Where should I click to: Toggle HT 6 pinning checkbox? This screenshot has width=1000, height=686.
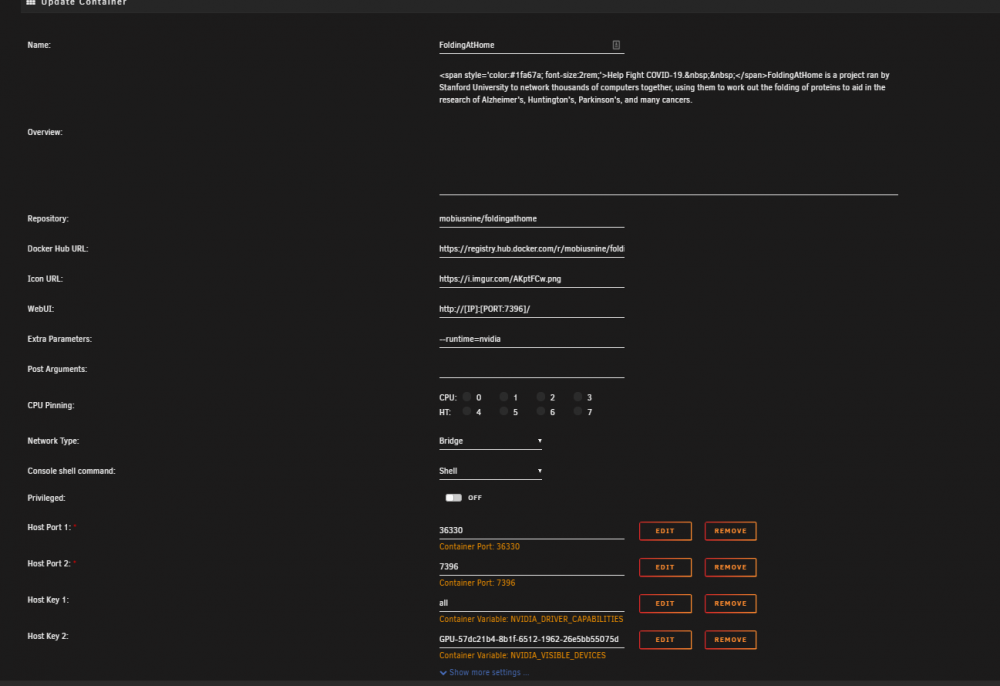click(x=541, y=411)
